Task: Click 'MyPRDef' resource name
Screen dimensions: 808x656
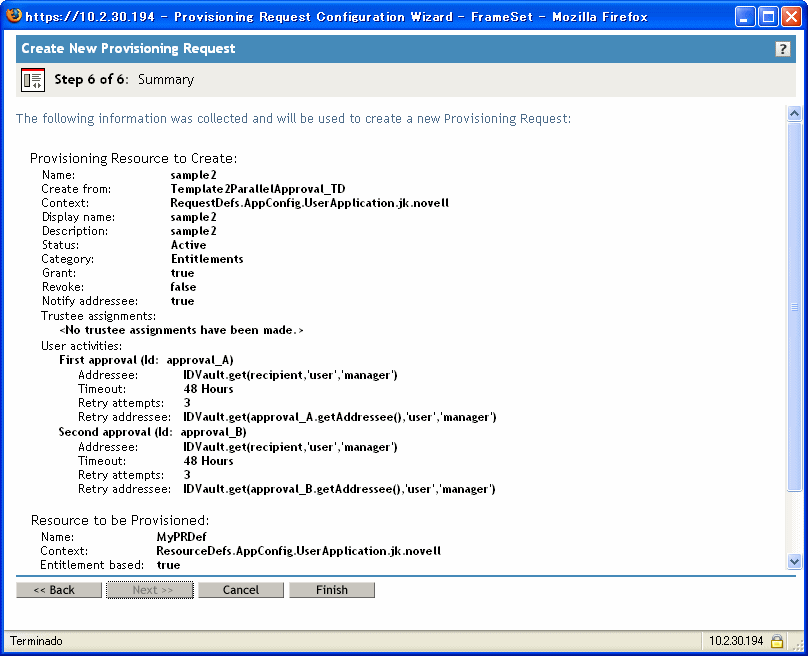Action: point(181,537)
